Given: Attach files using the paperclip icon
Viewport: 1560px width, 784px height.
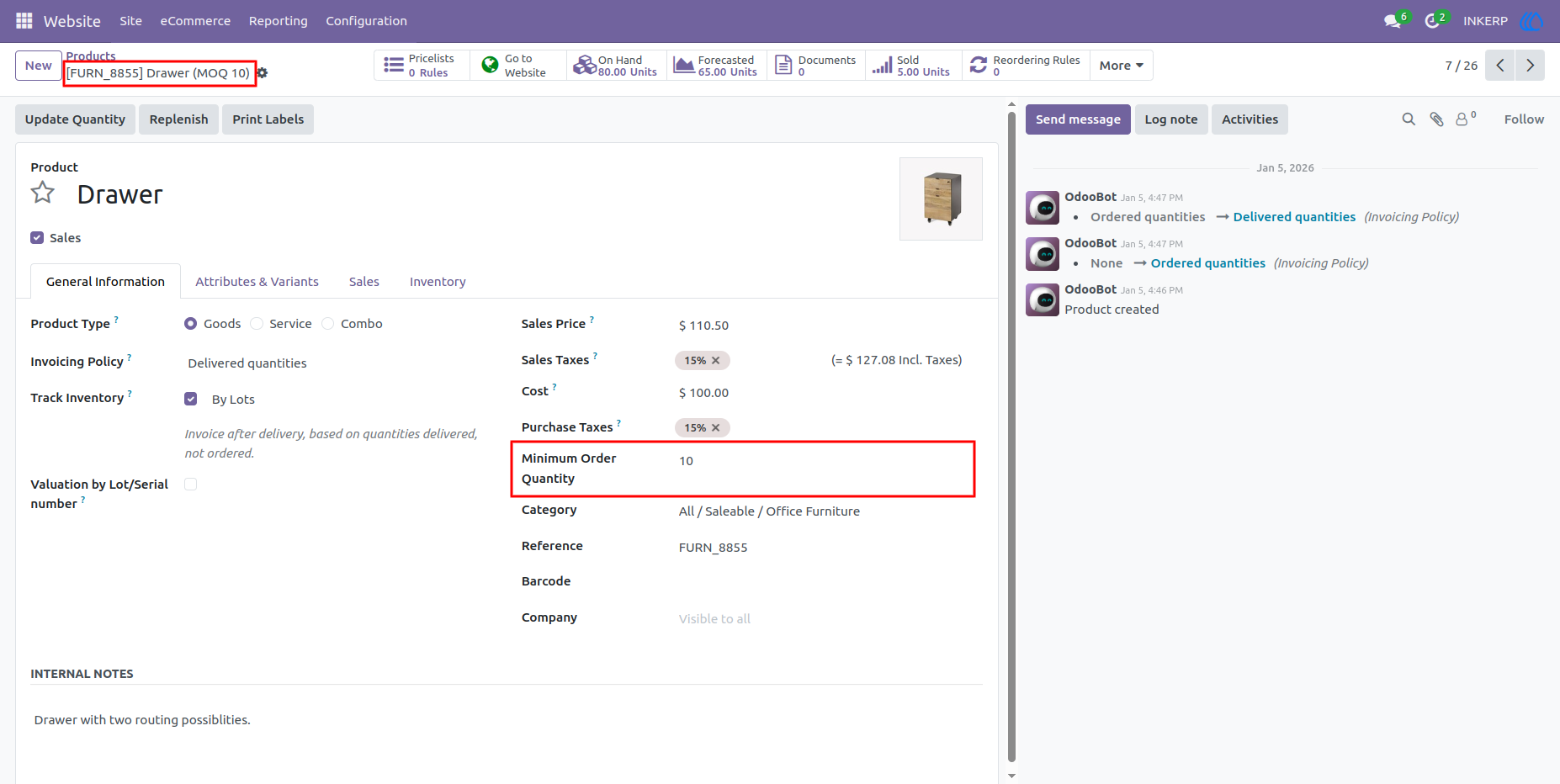Looking at the screenshot, I should coord(1436,119).
